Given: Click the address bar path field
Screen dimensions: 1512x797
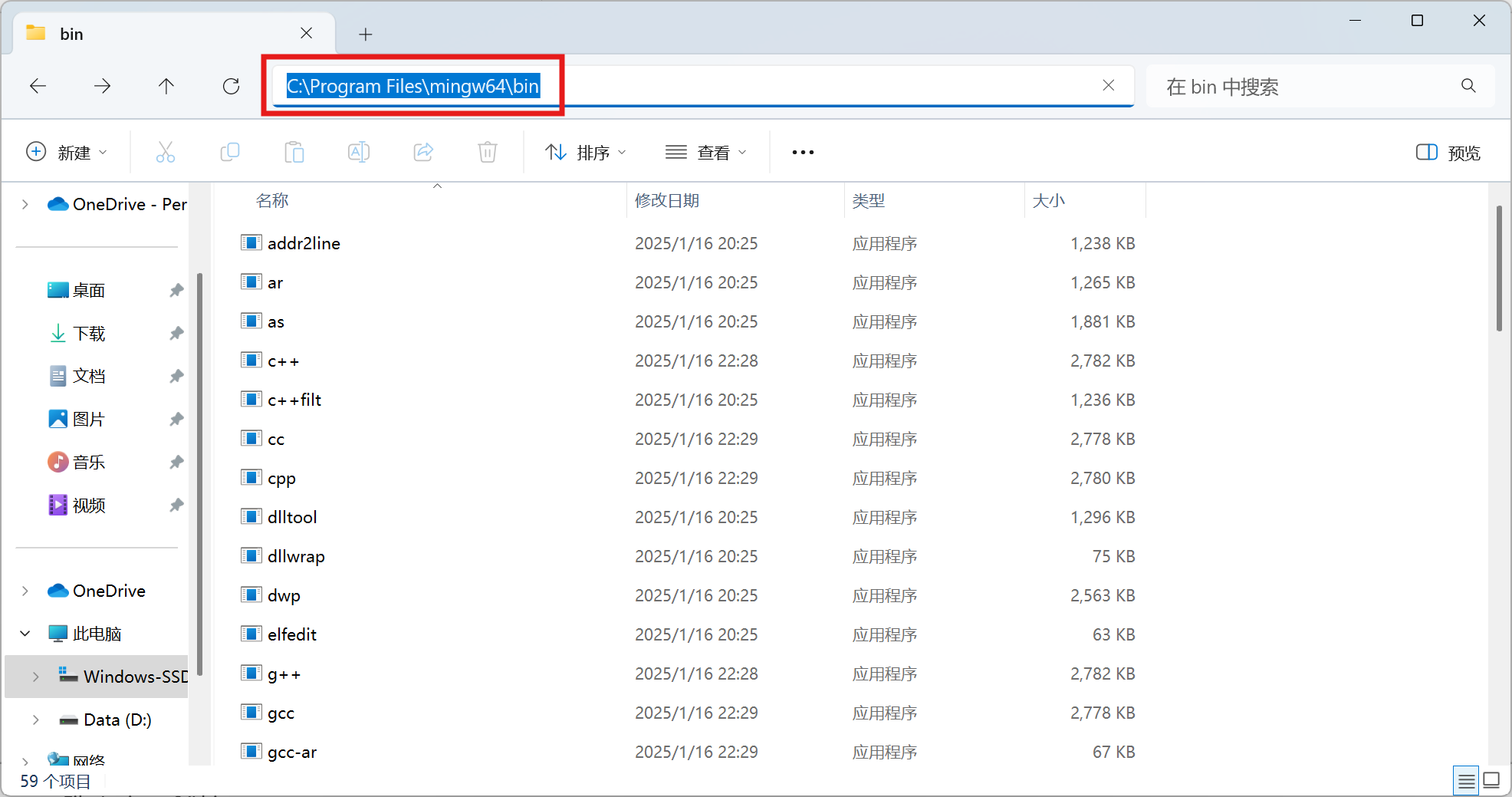Looking at the screenshot, I should (703, 86).
